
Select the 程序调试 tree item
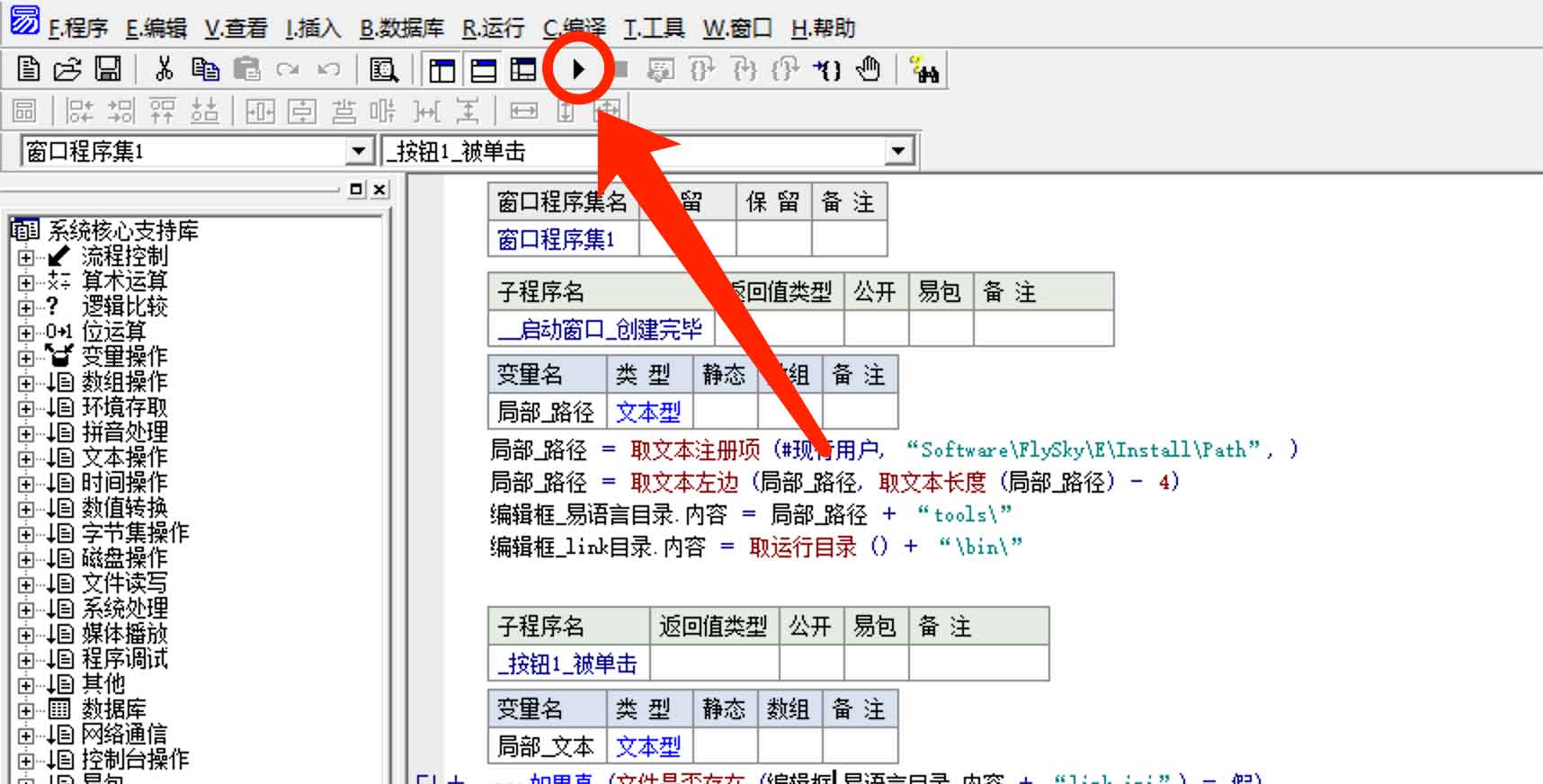click(124, 659)
